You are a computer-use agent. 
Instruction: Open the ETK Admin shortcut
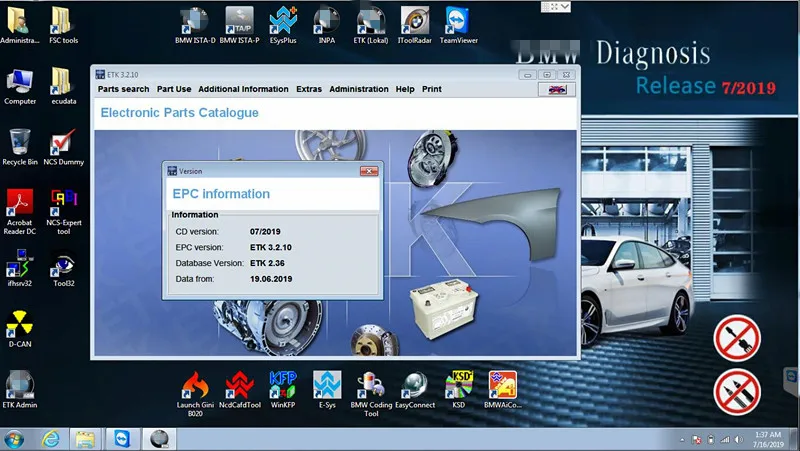tap(19, 389)
